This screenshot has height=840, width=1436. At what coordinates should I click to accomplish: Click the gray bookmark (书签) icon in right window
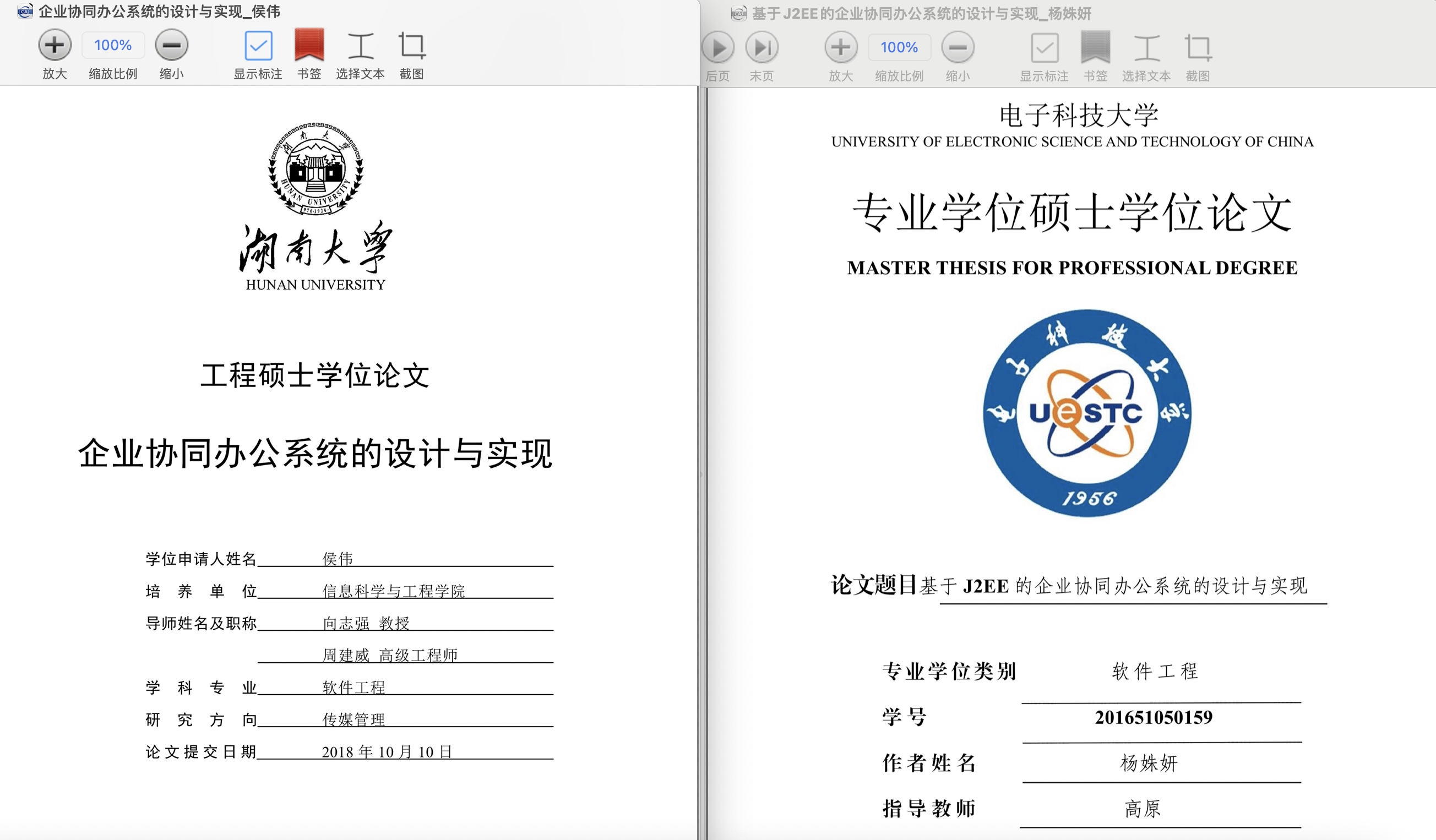point(1095,47)
